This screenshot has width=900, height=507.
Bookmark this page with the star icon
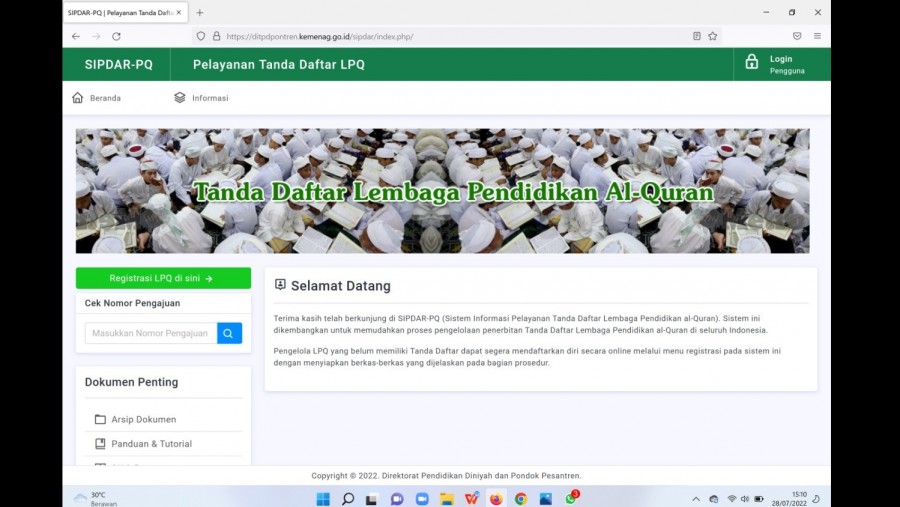[713, 36]
